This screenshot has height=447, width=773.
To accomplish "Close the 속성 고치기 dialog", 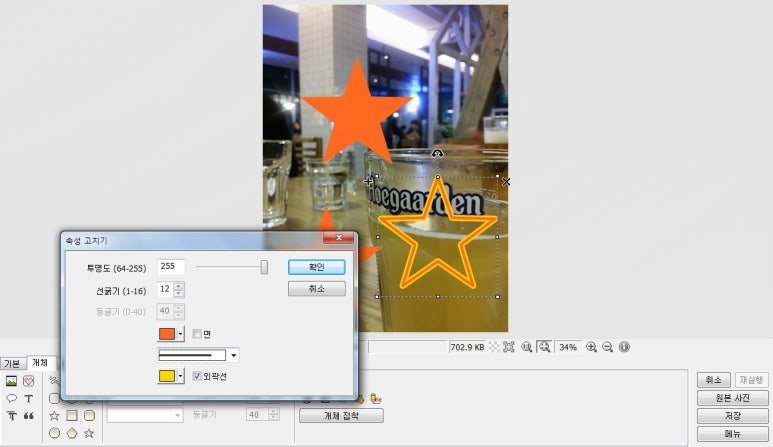I will [x=339, y=238].
